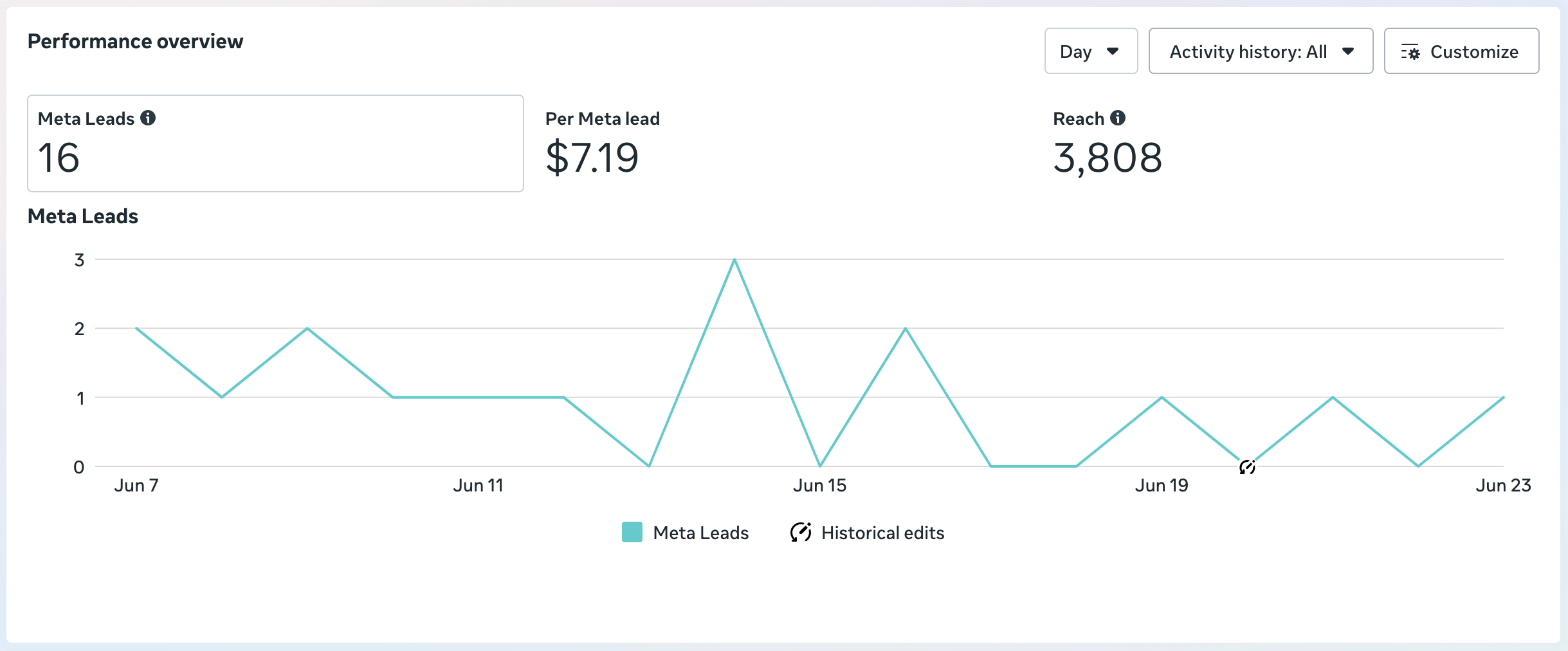Click the Historical edits legend icon

click(x=801, y=532)
